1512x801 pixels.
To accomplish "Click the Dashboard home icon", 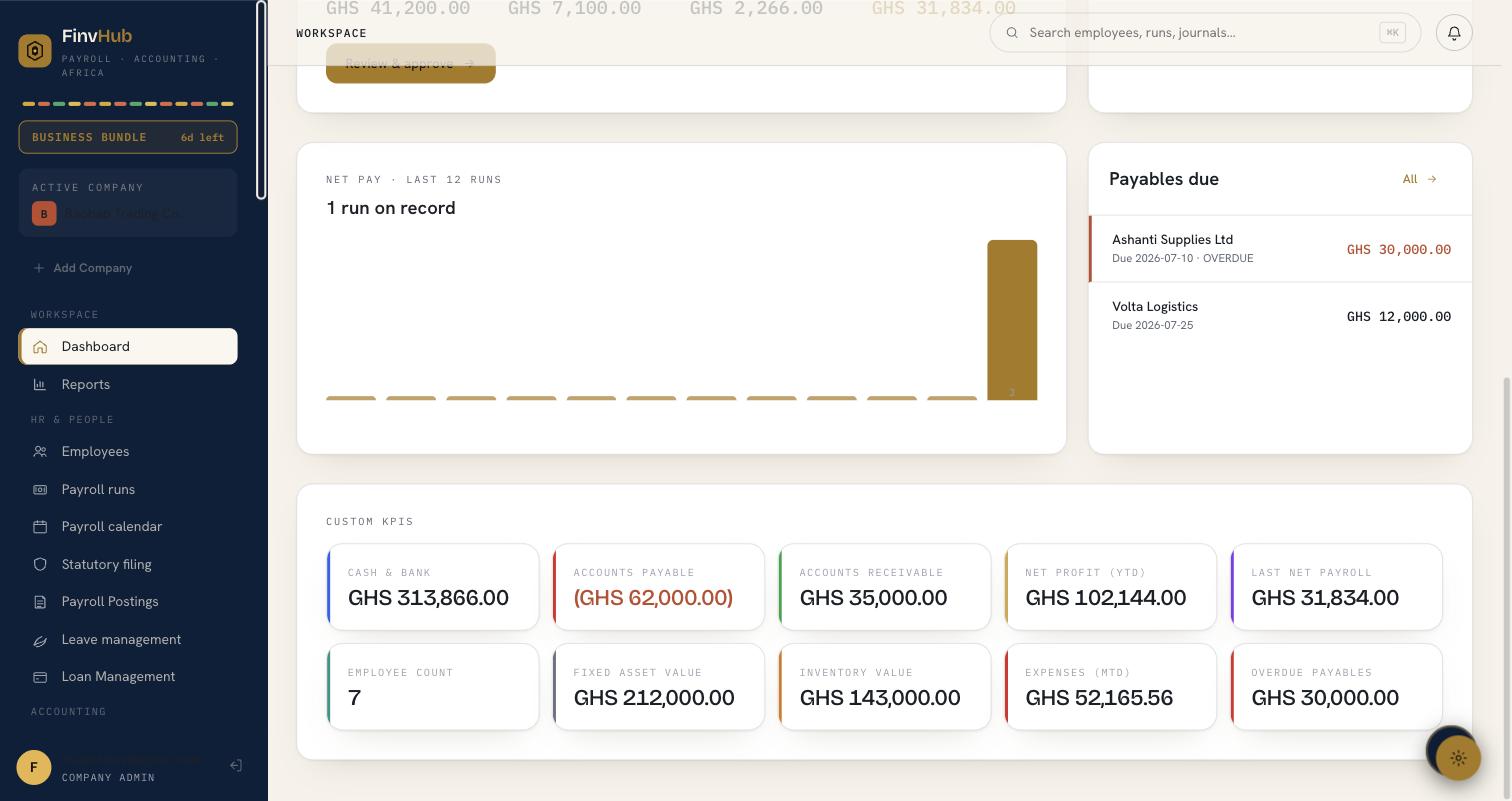I will click(x=40, y=347).
